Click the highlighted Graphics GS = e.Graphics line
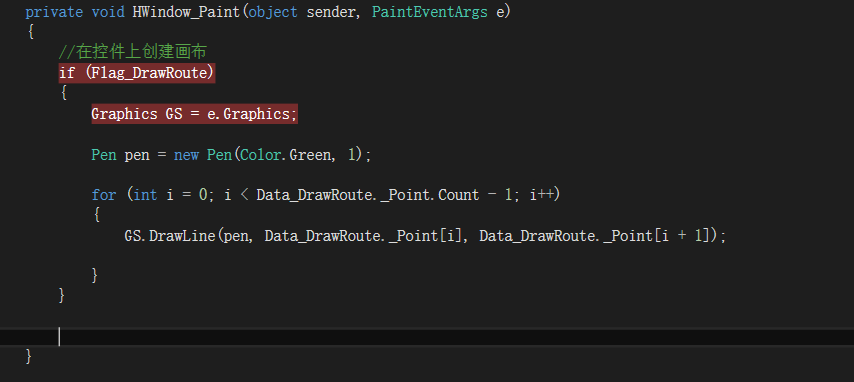This screenshot has height=382, width=854. coord(194,114)
